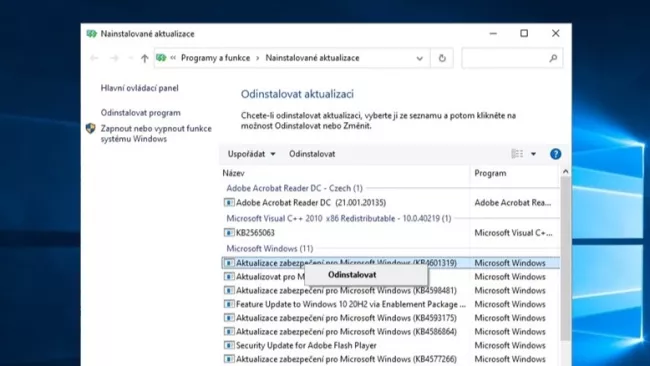Click Nainstalované aktualizace breadcrumb
This screenshot has height=366, width=650.
click(x=312, y=58)
